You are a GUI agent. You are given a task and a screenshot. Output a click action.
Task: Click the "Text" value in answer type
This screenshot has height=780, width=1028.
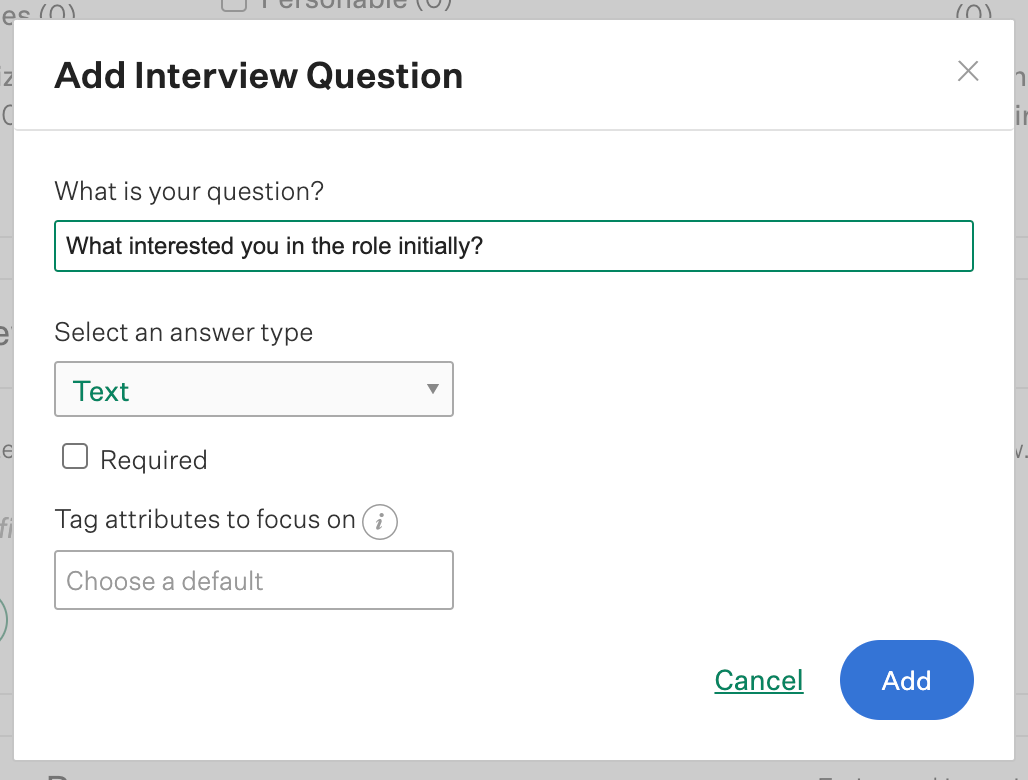[101, 391]
